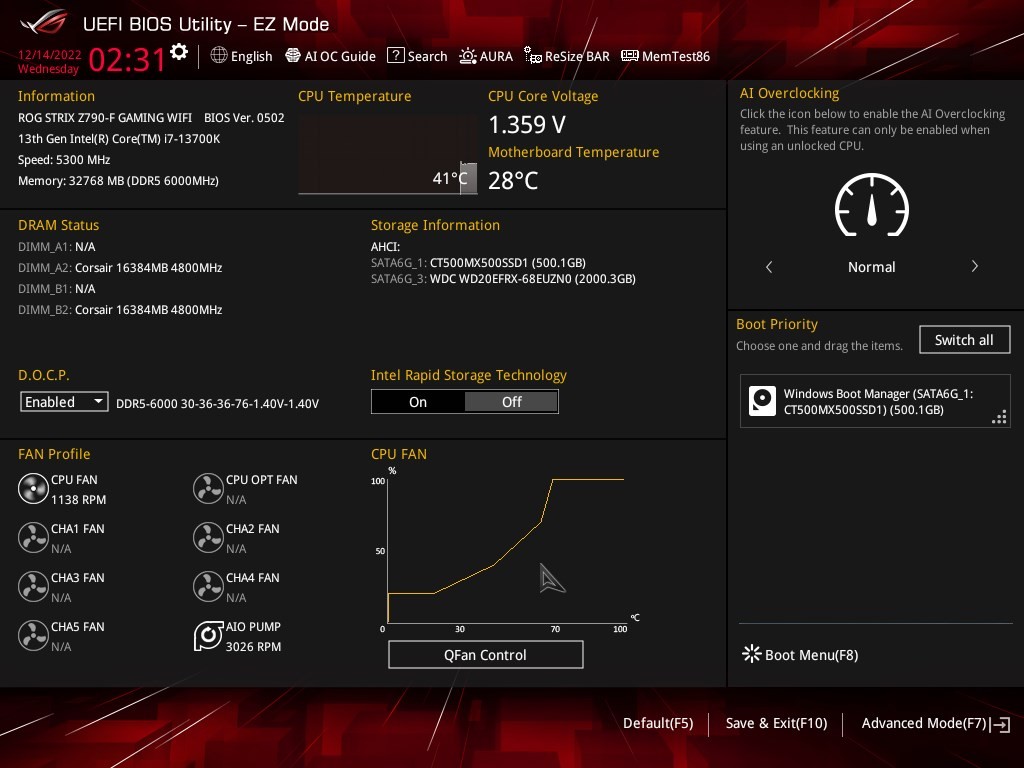Click the DIMM_A2 Corsair 16384MB entry
The height and width of the screenshot is (768, 1024).
(120, 268)
